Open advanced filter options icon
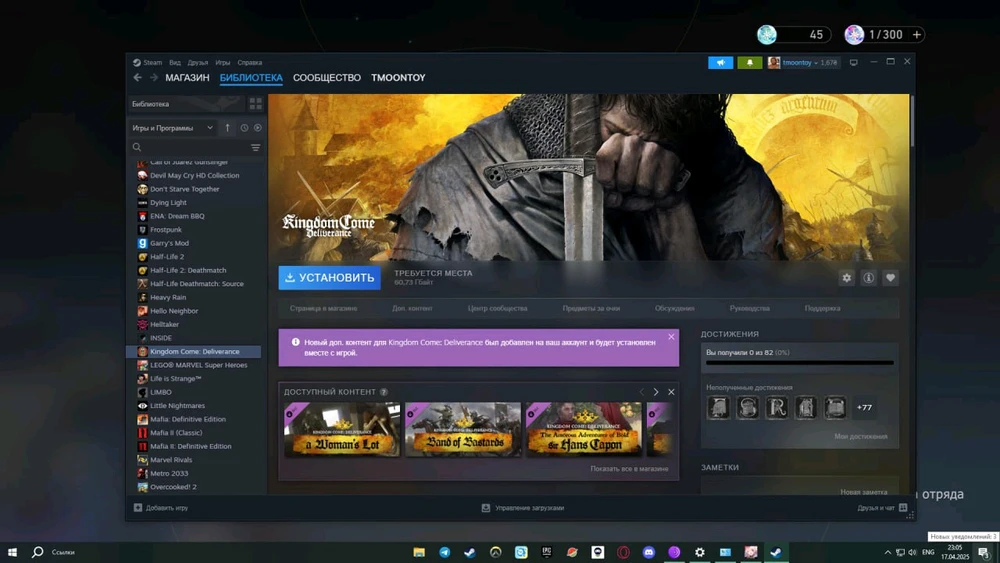1000x563 pixels. click(x=255, y=147)
